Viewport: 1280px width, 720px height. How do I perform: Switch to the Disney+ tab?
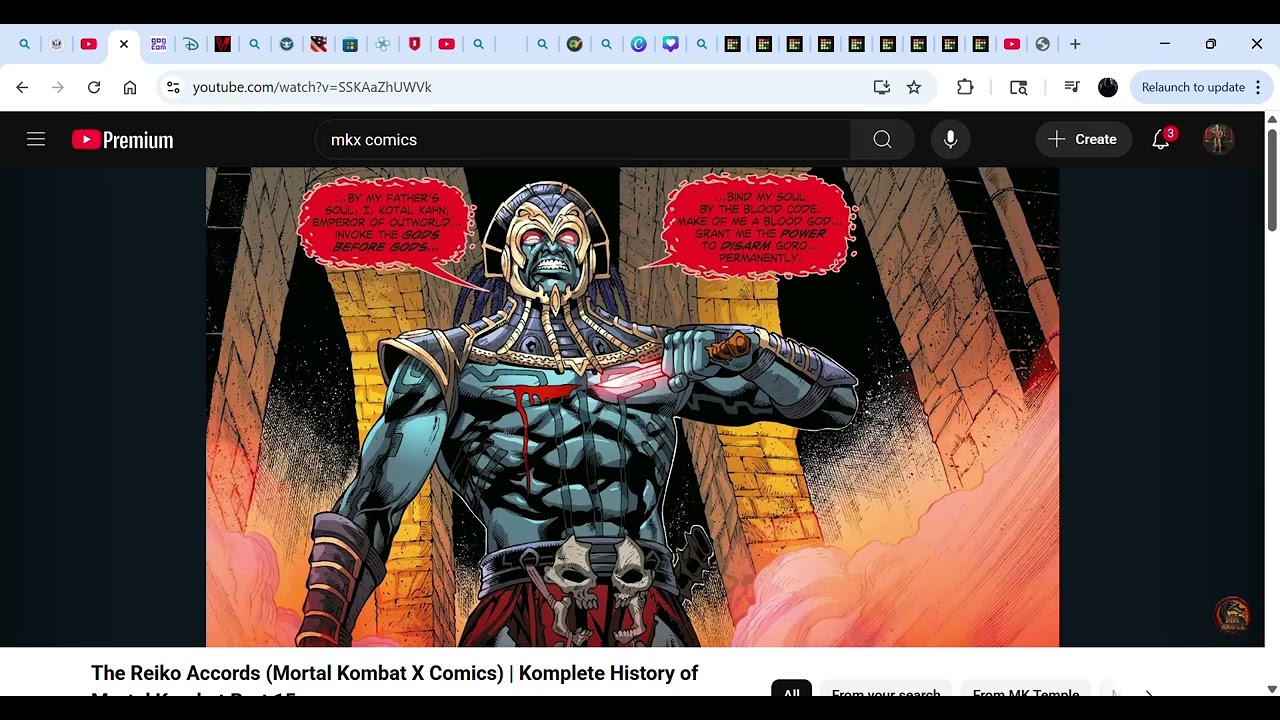click(x=191, y=44)
